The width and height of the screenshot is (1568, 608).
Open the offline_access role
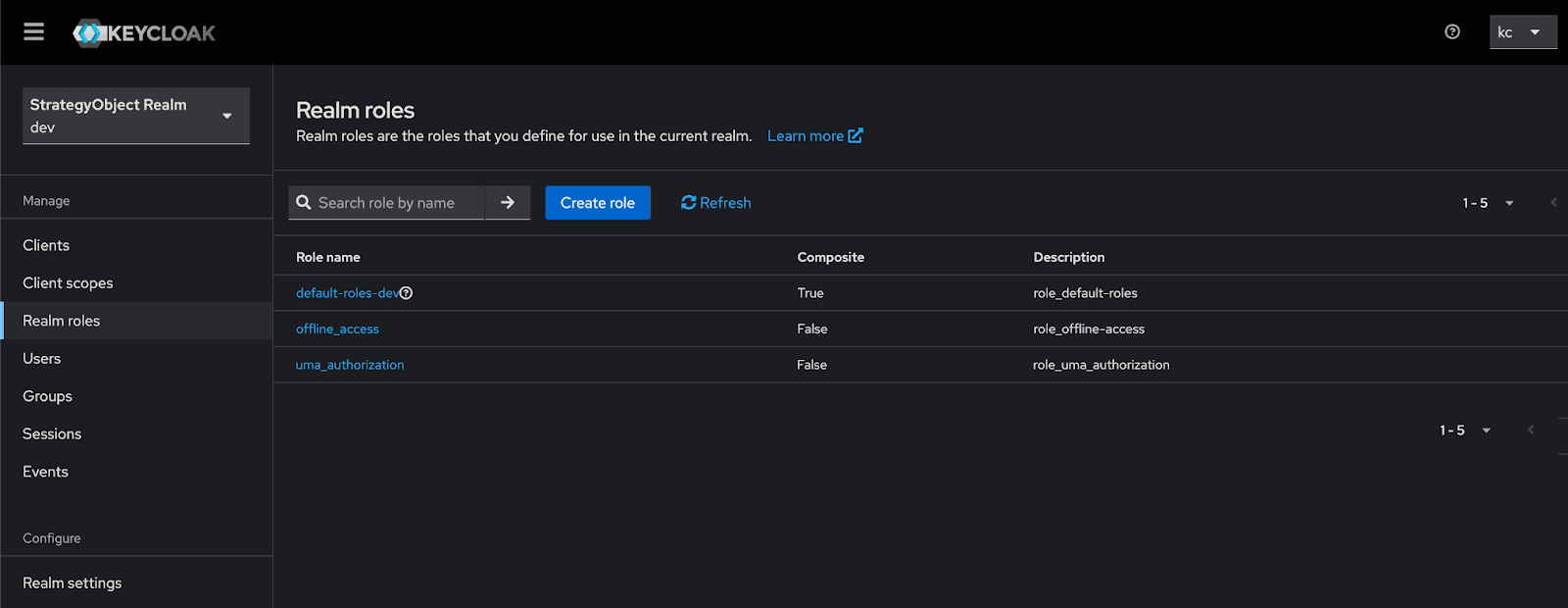(x=337, y=329)
